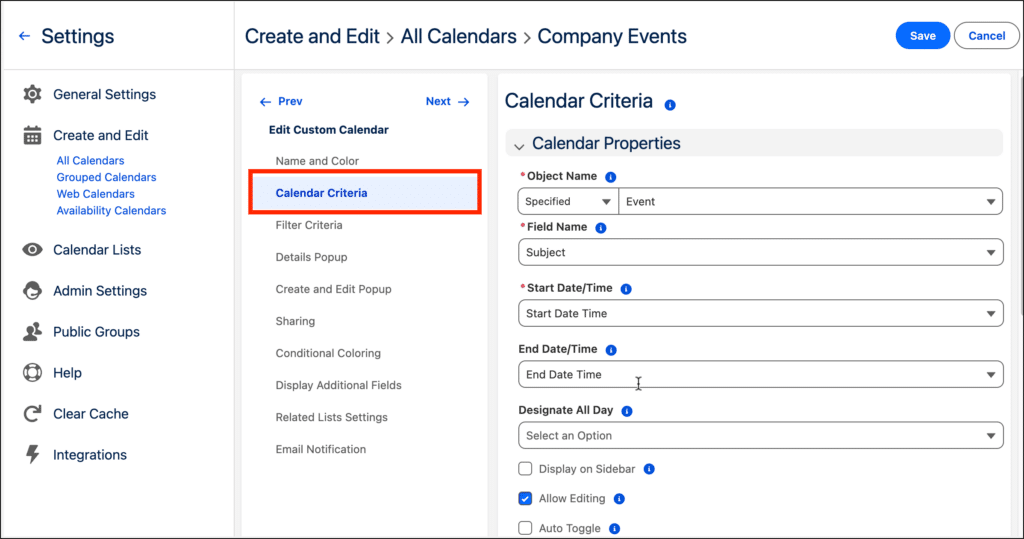The height and width of the screenshot is (539, 1024).
Task: Go to Conditional Coloring step
Action: point(328,353)
